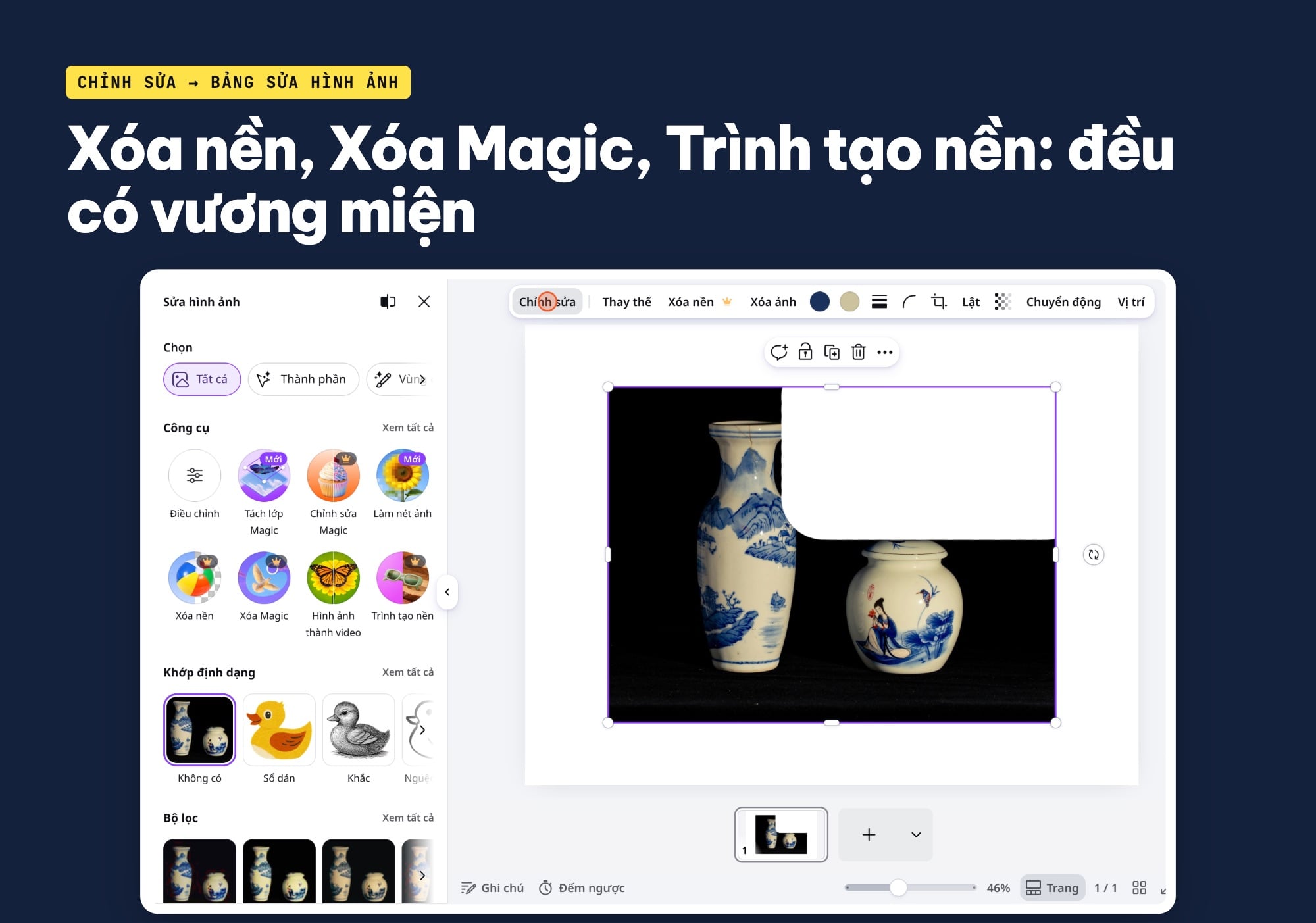The width and height of the screenshot is (1316, 923).
Task: Toggle the panel dock side icon
Action: 388,302
